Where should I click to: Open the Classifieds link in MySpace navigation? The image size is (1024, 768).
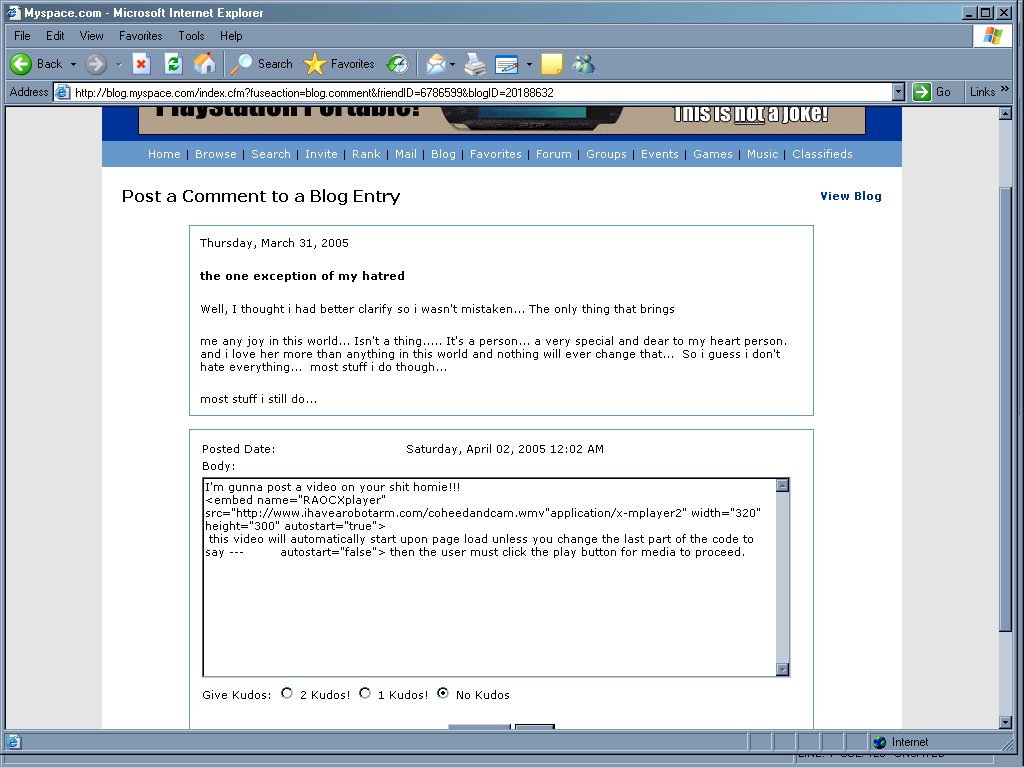[x=822, y=154]
